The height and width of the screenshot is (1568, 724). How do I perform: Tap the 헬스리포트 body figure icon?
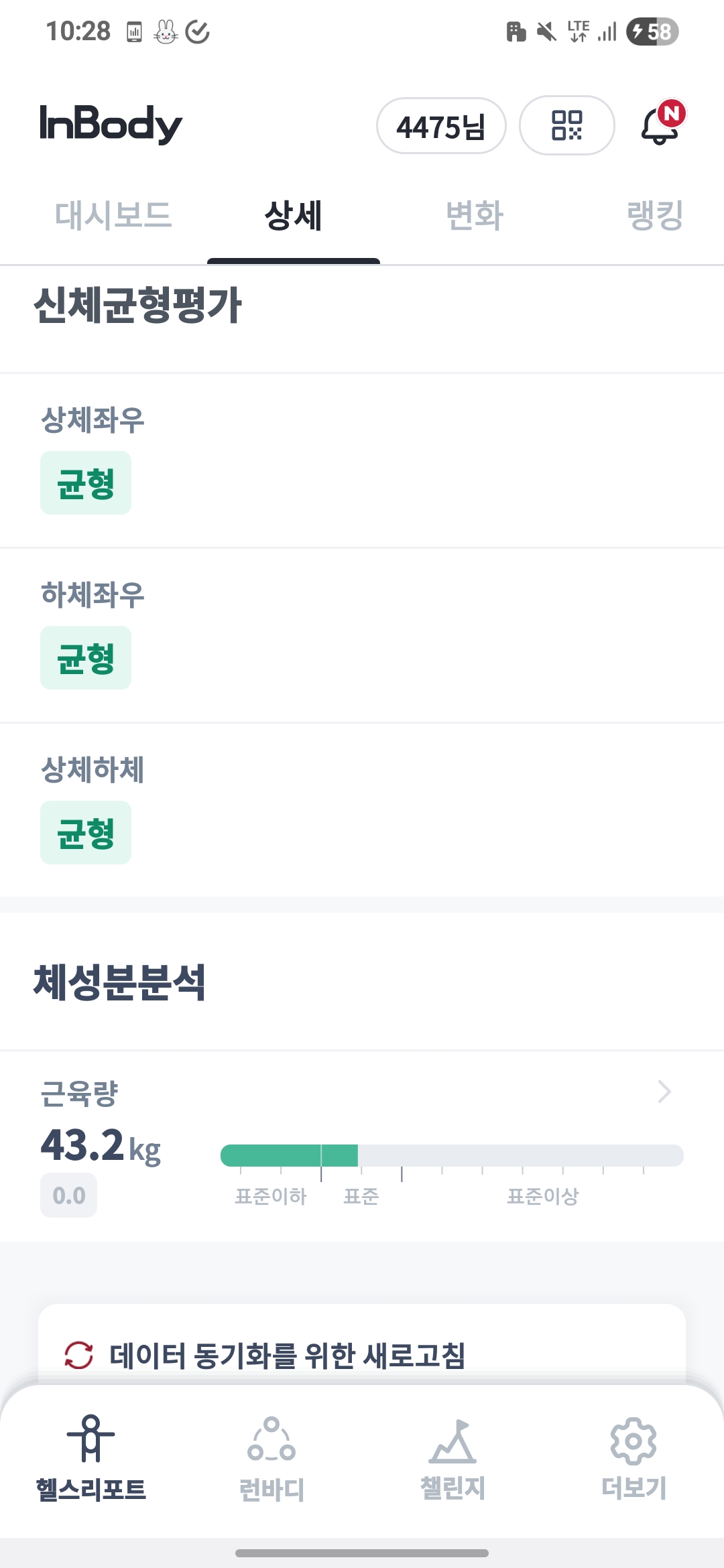tap(91, 1438)
